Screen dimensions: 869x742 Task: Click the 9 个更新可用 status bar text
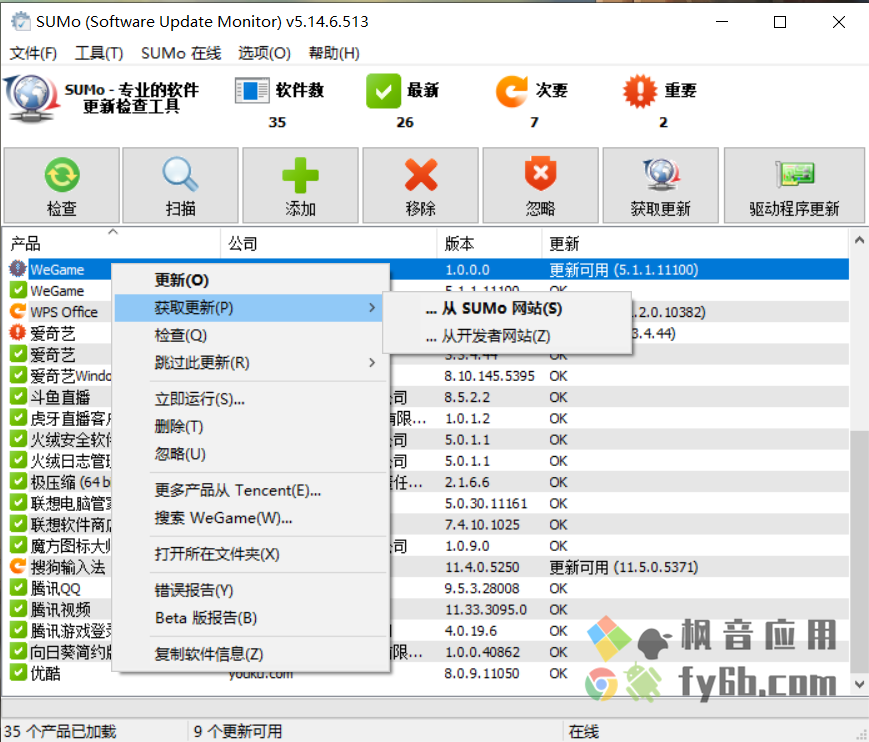click(x=238, y=731)
